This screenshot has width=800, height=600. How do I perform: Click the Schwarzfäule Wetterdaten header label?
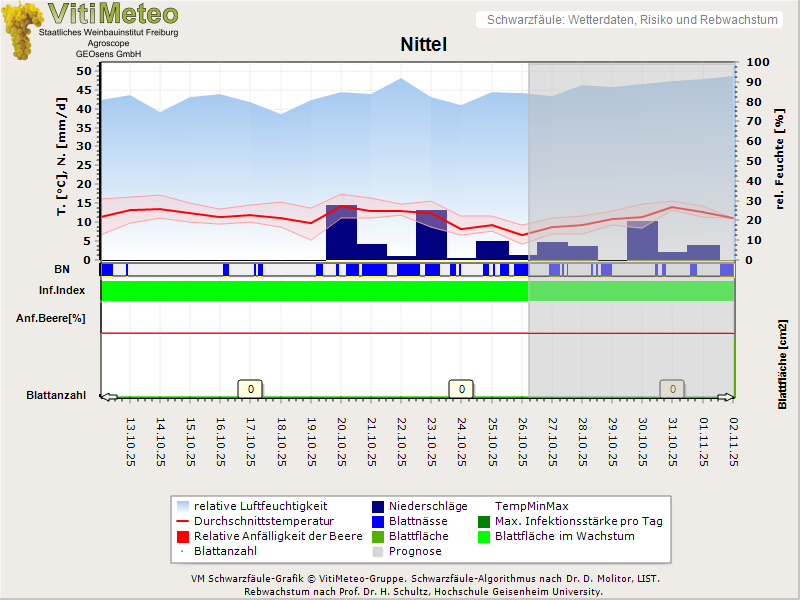coord(632,20)
